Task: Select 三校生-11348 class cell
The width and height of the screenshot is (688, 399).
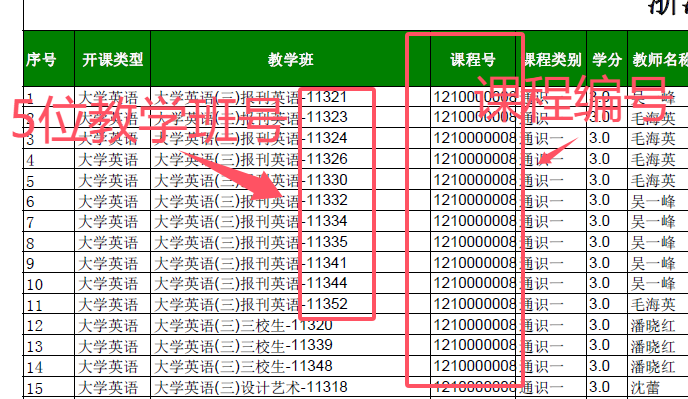Action: (x=290, y=367)
